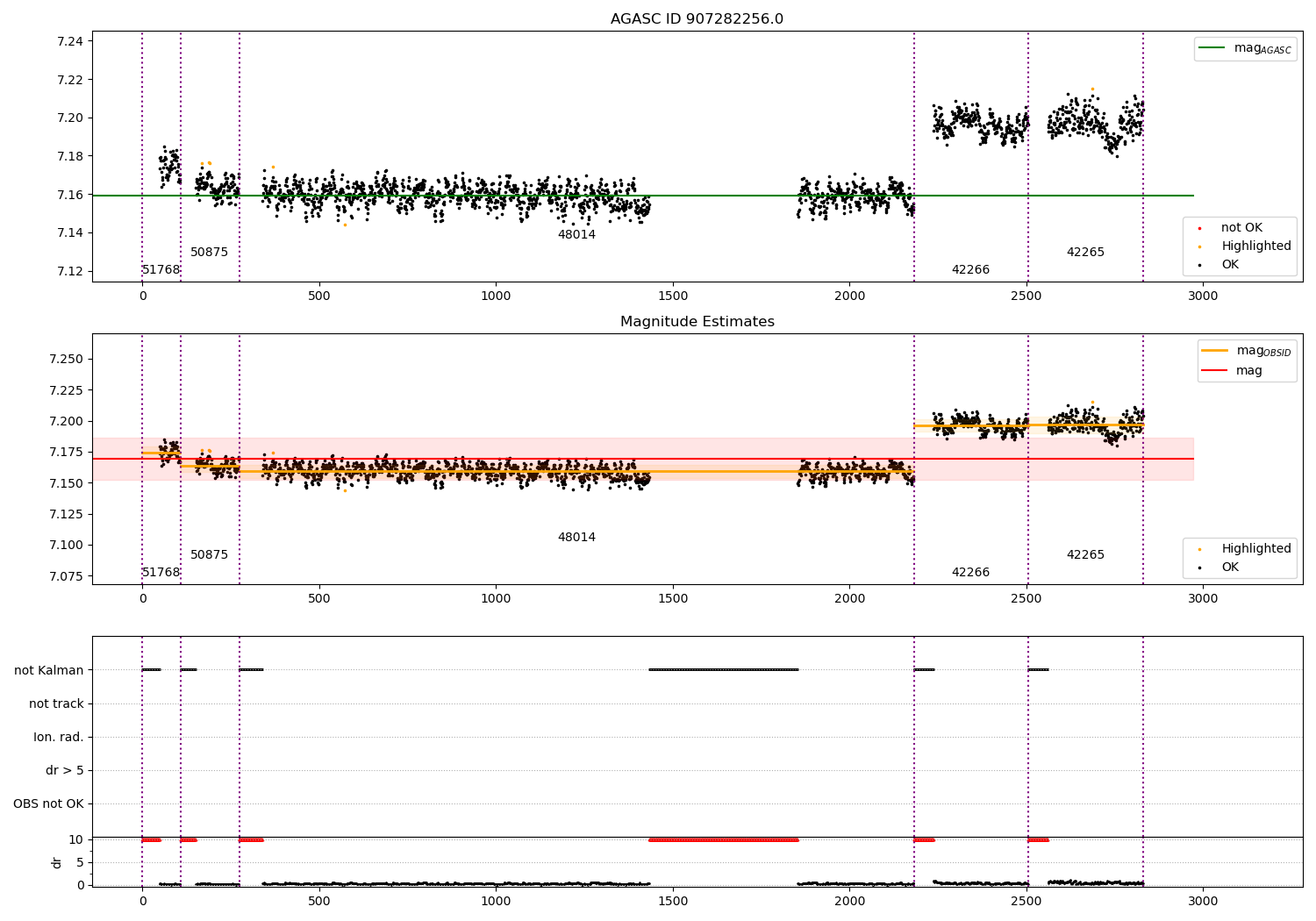Click obsid label 50875 in Magnitude Estimates plot

(209, 555)
